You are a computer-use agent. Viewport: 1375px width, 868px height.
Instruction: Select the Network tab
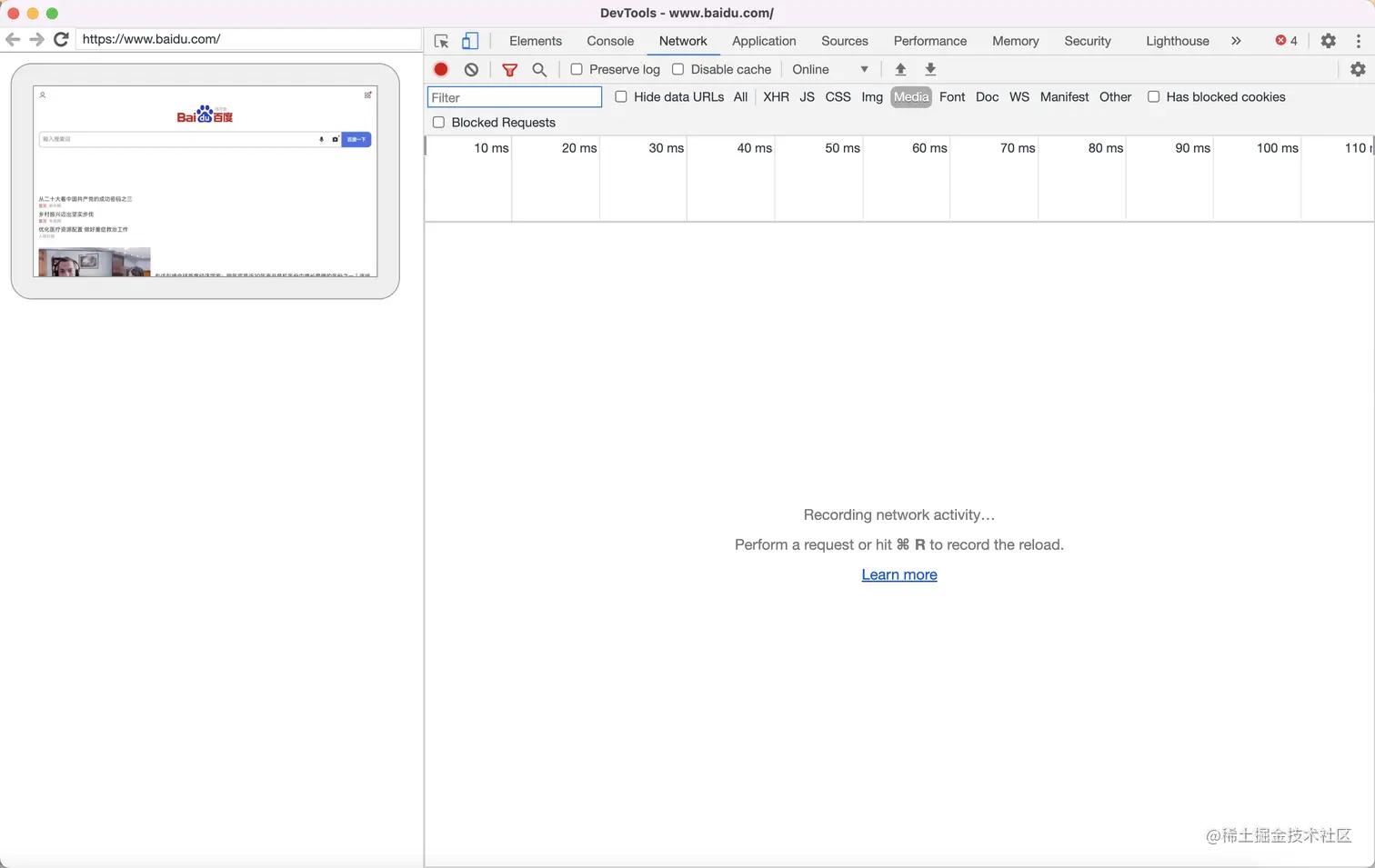click(683, 41)
